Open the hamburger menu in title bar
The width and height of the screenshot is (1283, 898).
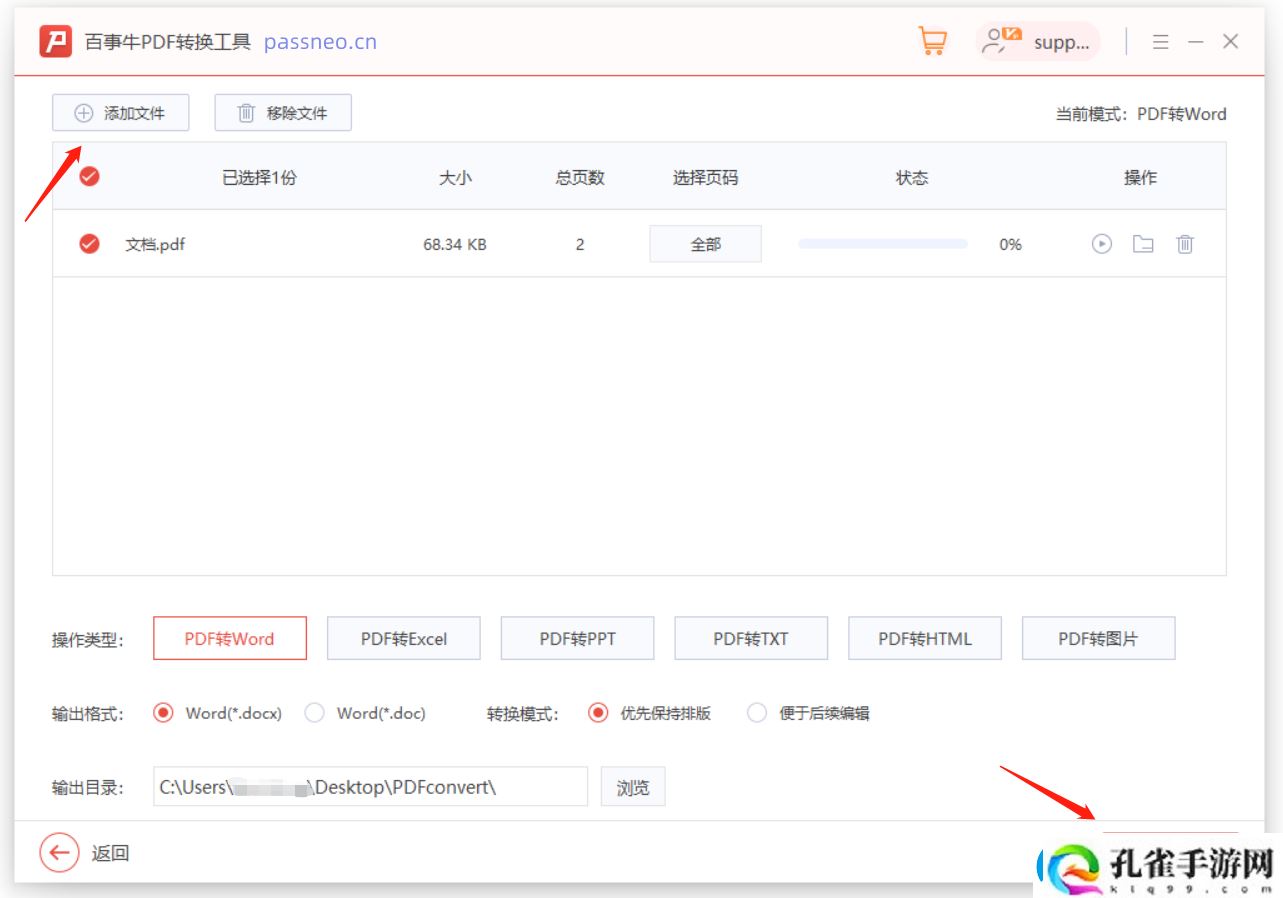point(1160,42)
